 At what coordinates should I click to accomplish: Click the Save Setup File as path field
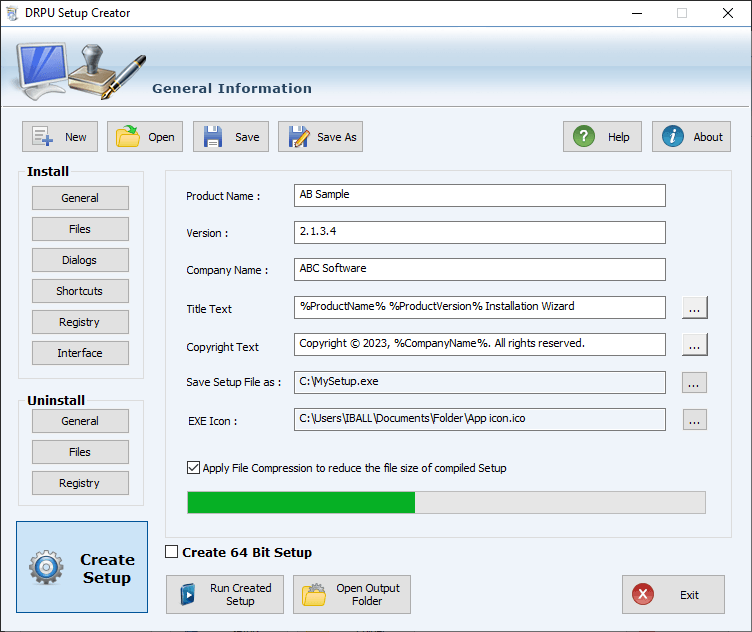pyautogui.click(x=480, y=382)
